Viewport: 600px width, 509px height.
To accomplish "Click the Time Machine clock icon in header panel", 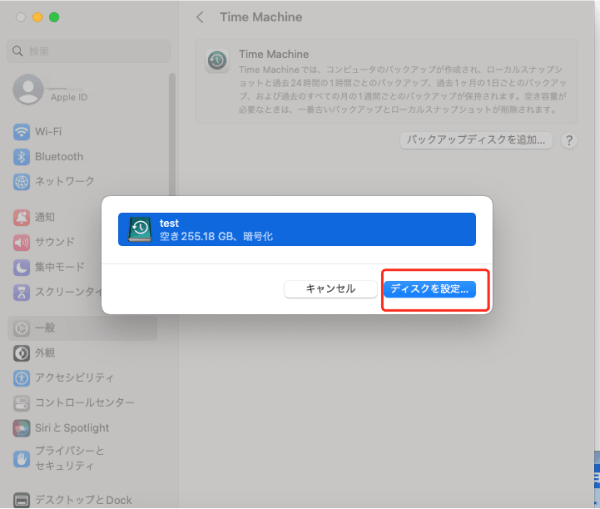I will coord(217,60).
